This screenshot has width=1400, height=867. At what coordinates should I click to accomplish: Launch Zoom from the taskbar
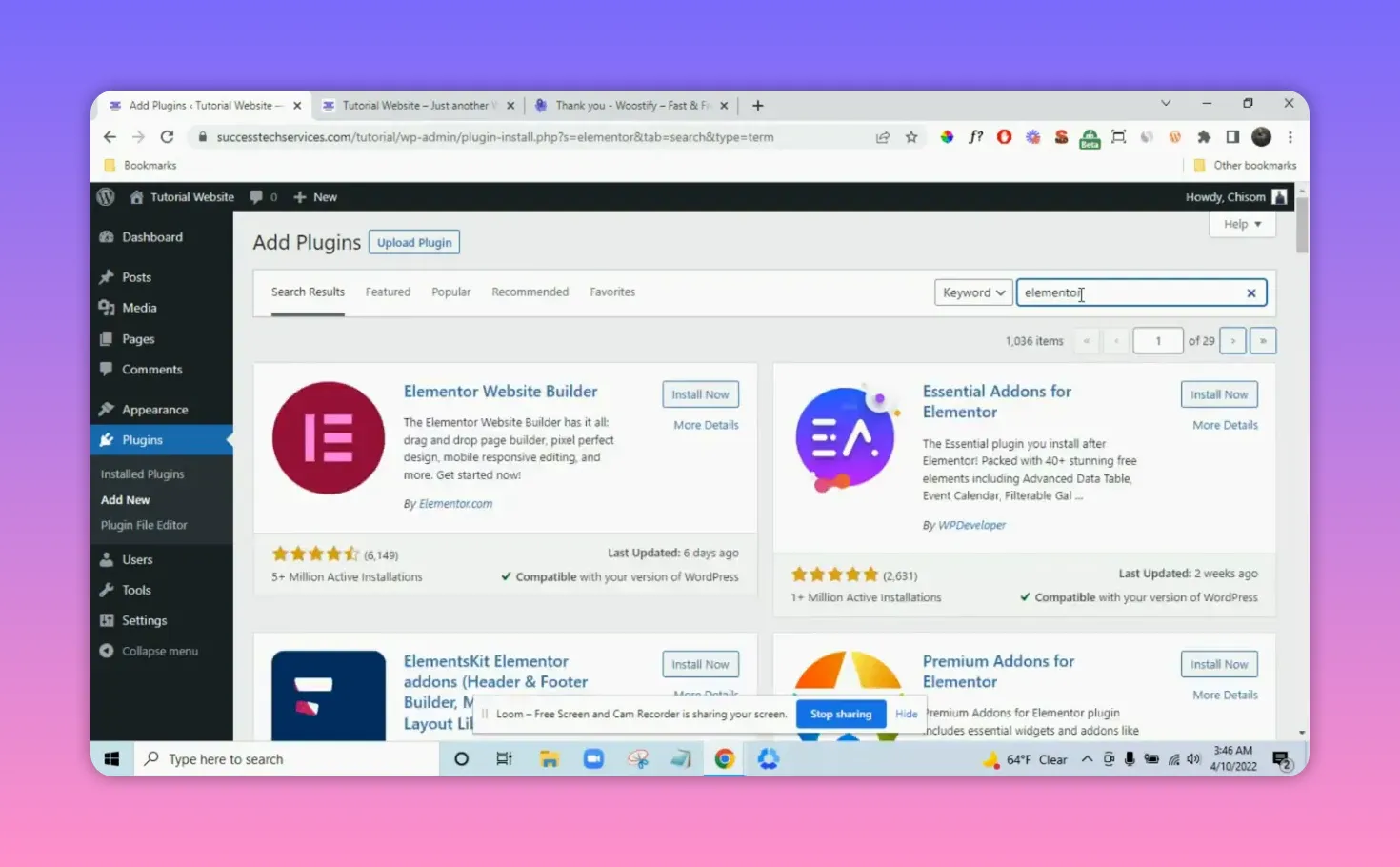click(x=593, y=758)
